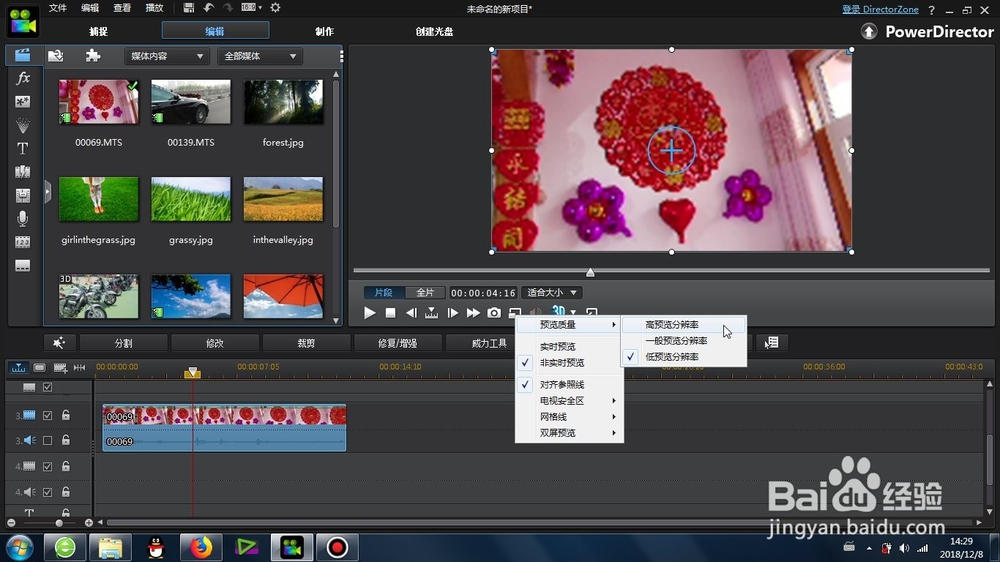Click the timeline zoom slider knob

[x=59, y=523]
